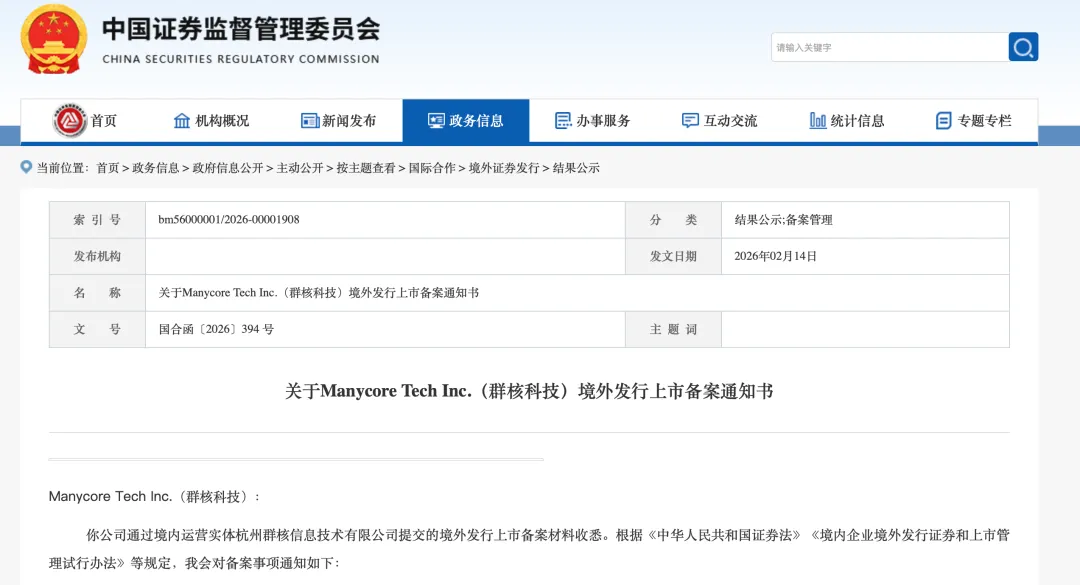The width and height of the screenshot is (1080, 585).
Task: Open the 统计信息 navigation tab
Action: click(847, 121)
